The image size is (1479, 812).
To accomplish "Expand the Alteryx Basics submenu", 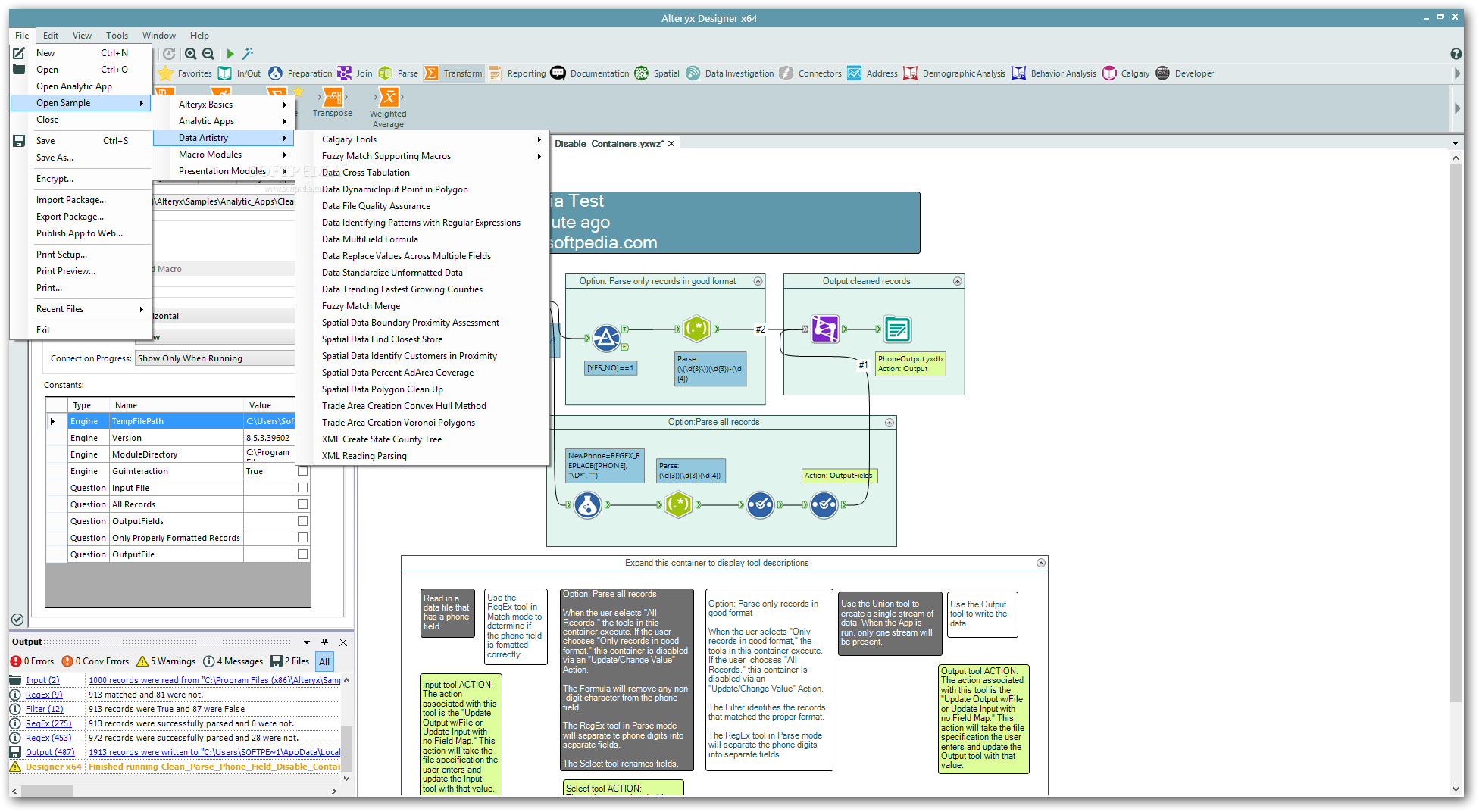I will 224,105.
